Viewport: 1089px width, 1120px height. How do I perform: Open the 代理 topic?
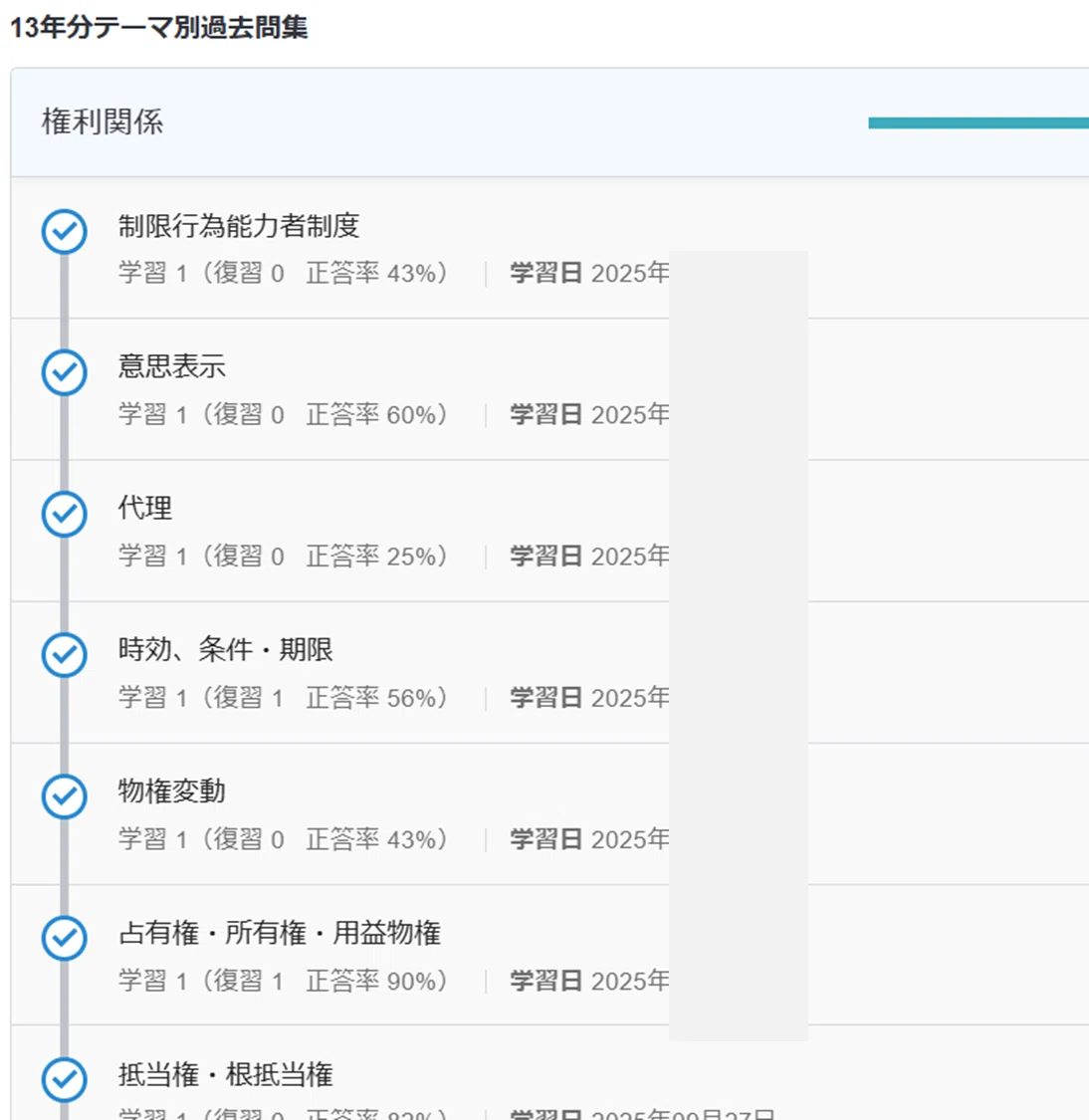pyautogui.click(x=145, y=508)
